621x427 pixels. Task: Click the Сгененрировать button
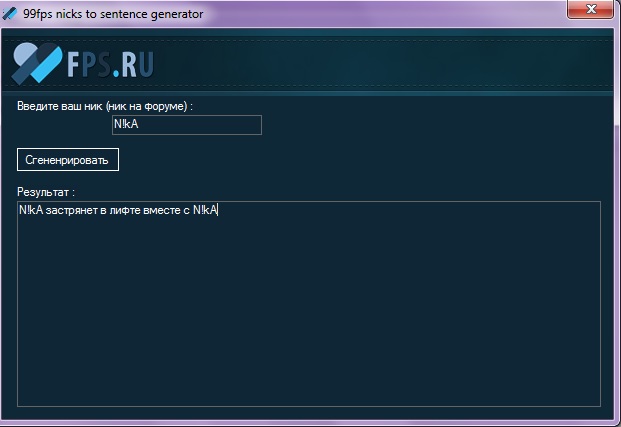pyautogui.click(x=68, y=160)
